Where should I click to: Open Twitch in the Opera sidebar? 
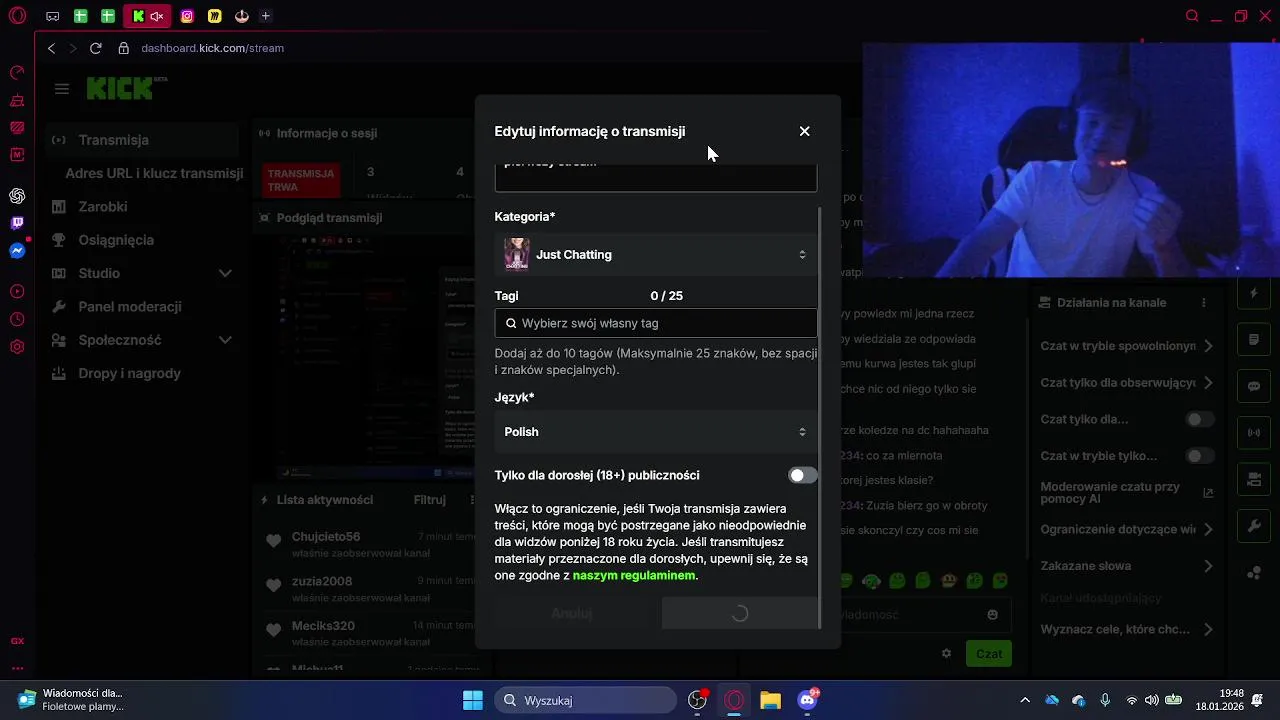pos(17,223)
